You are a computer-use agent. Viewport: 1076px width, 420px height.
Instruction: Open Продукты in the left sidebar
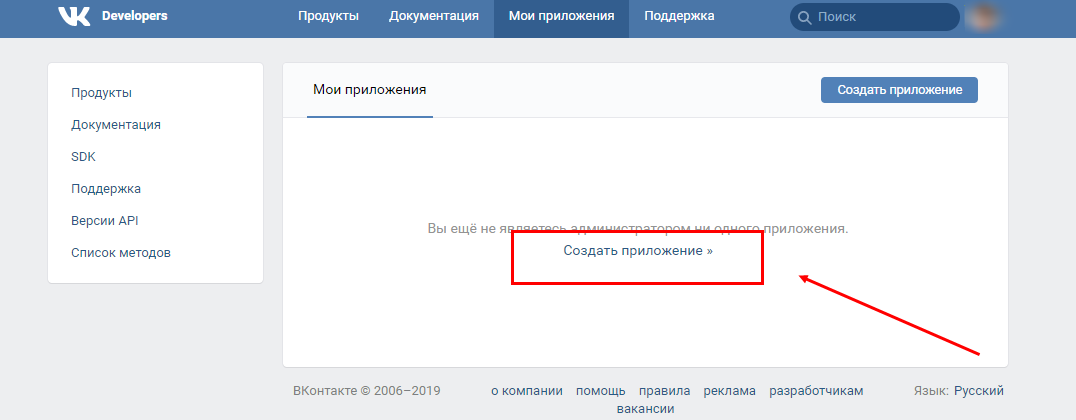click(x=102, y=93)
